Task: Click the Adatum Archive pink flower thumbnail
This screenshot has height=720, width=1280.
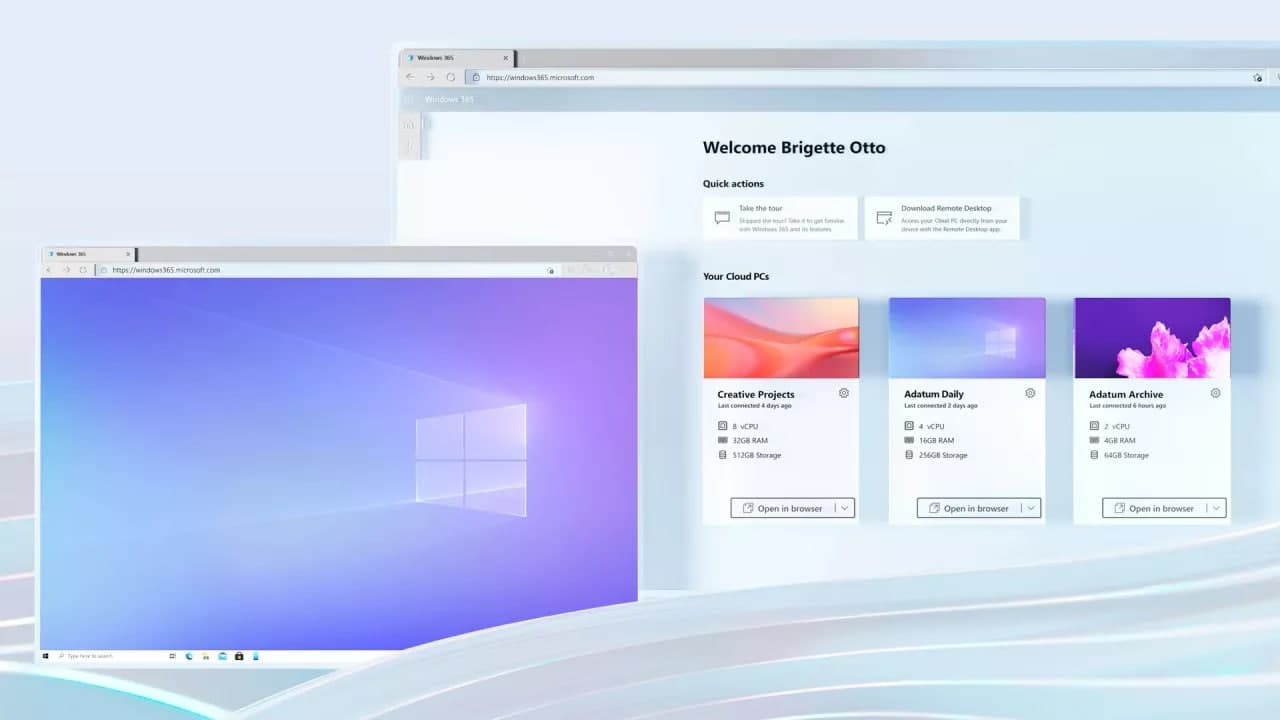Action: point(1151,337)
